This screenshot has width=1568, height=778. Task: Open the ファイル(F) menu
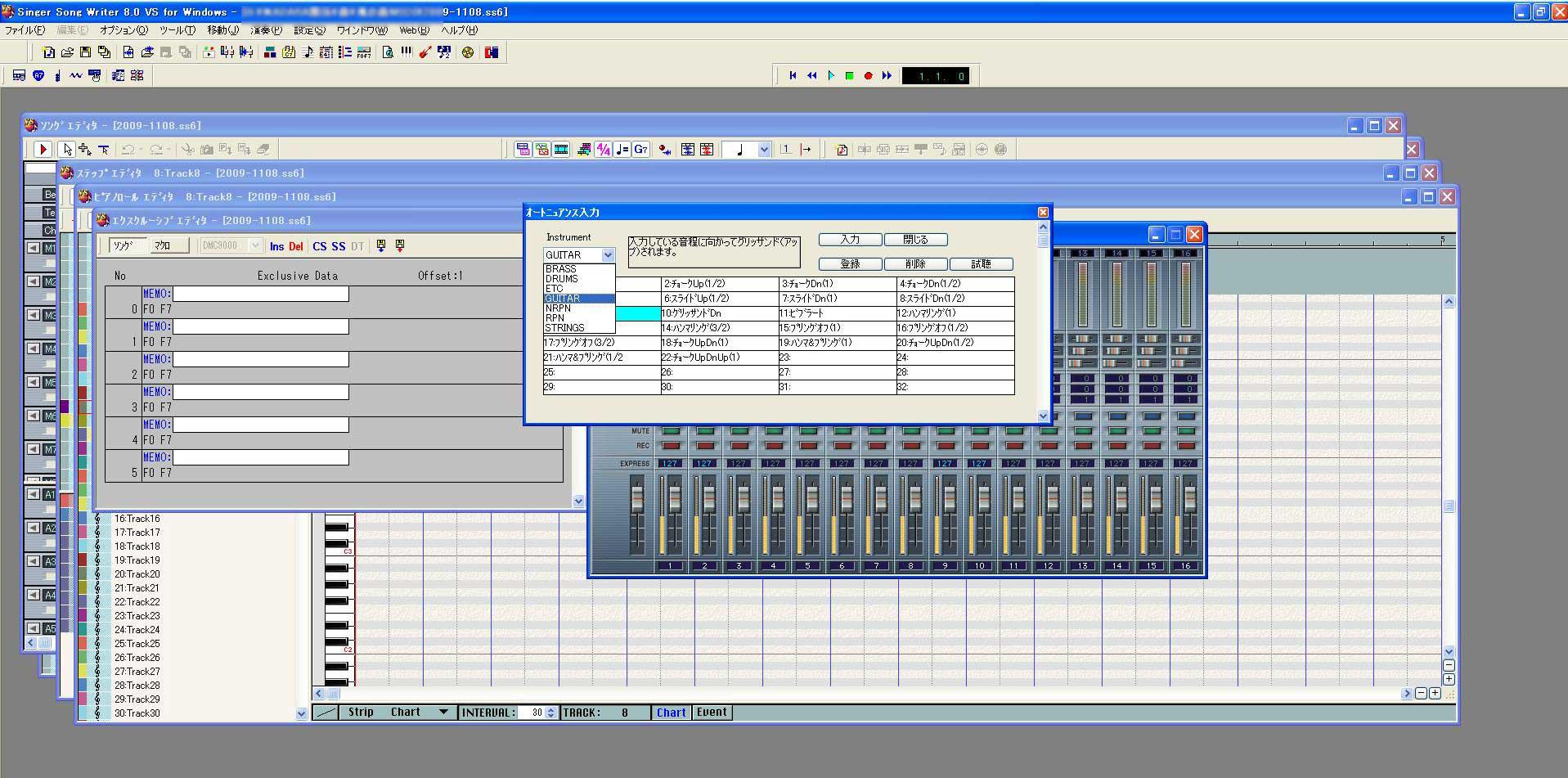point(25,30)
